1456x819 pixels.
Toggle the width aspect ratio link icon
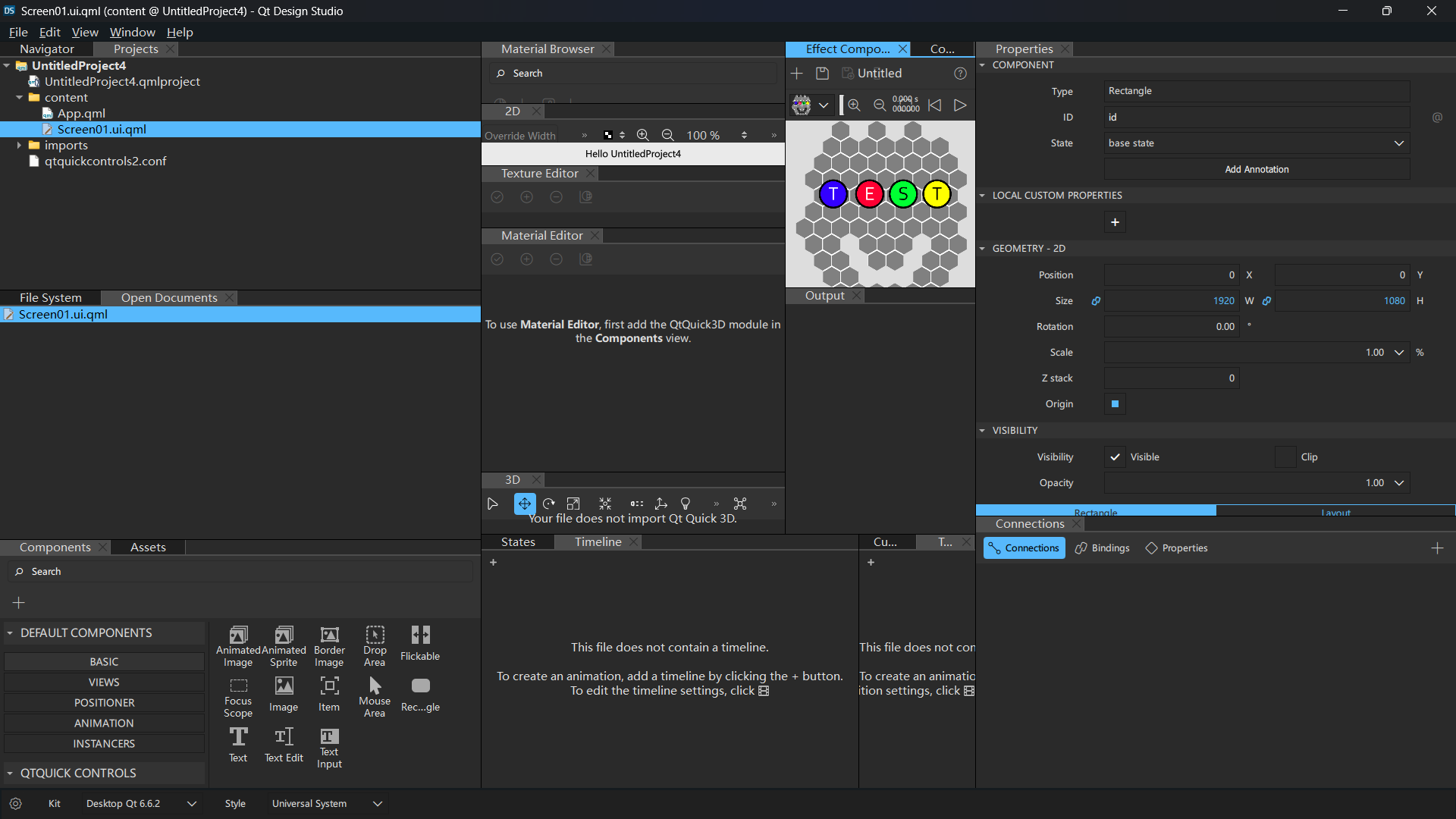(1096, 301)
